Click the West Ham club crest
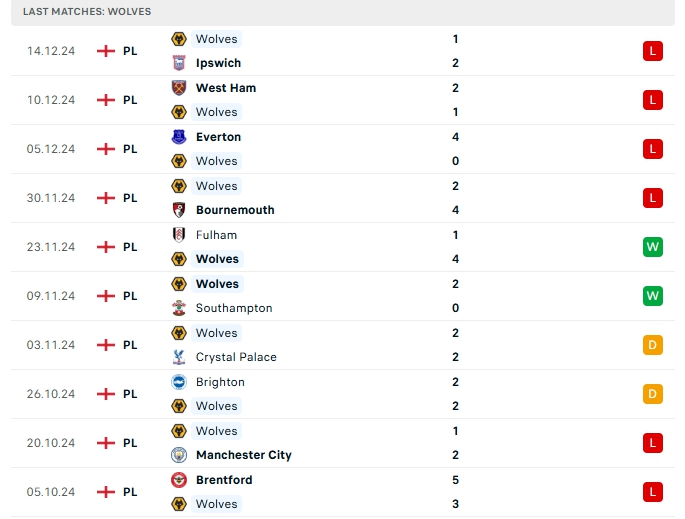 tap(179, 88)
